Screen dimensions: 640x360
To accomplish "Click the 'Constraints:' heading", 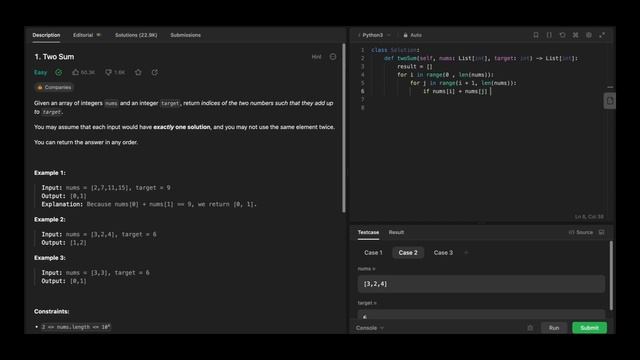I will tap(51, 311).
